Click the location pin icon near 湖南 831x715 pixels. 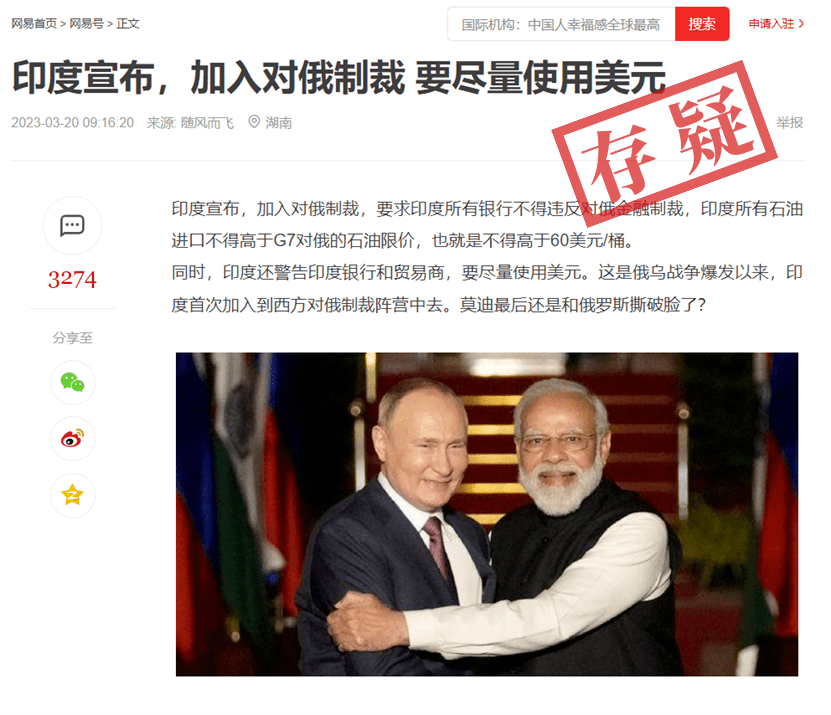[254, 122]
